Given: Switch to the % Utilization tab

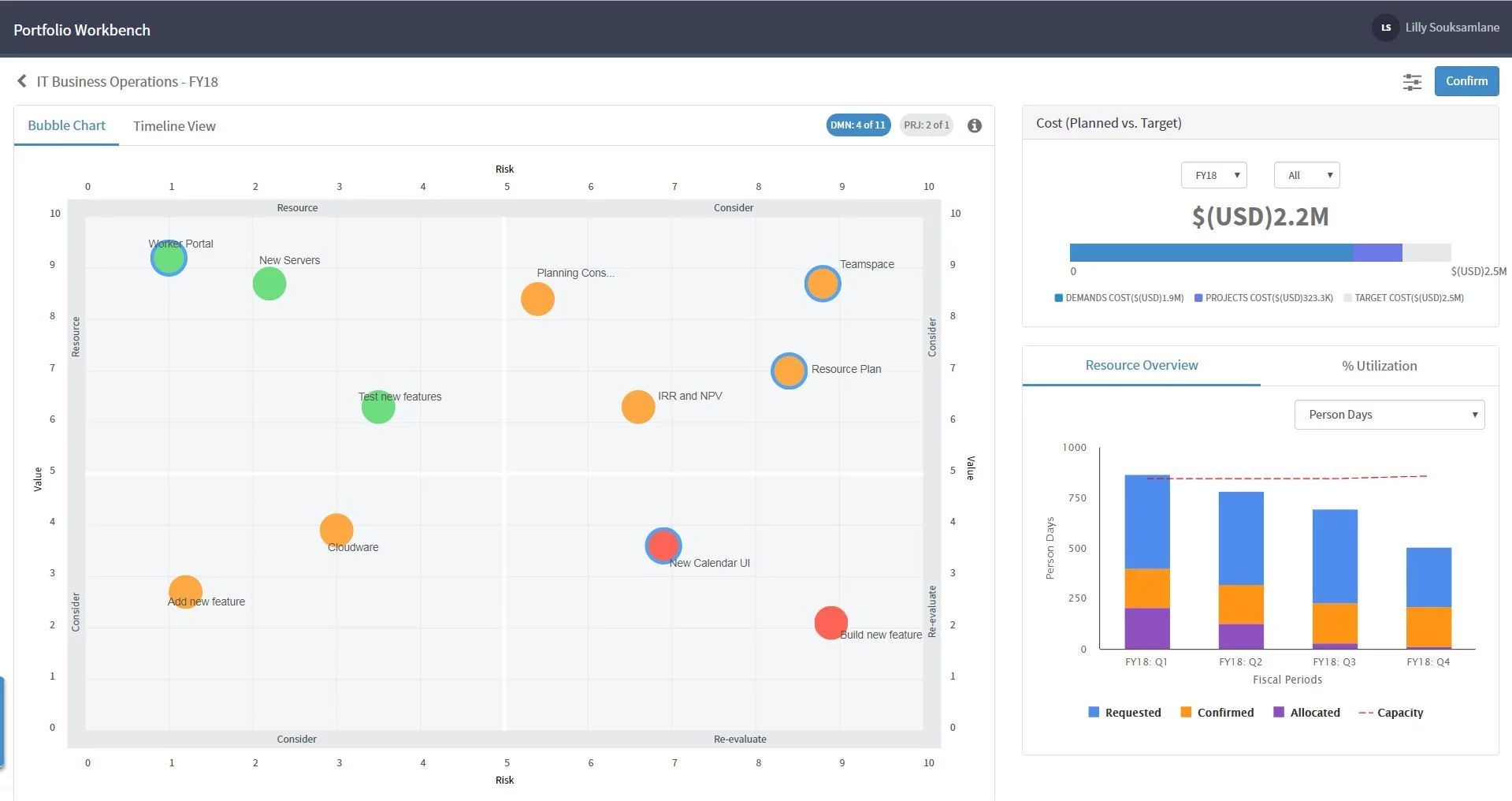Looking at the screenshot, I should point(1378,365).
